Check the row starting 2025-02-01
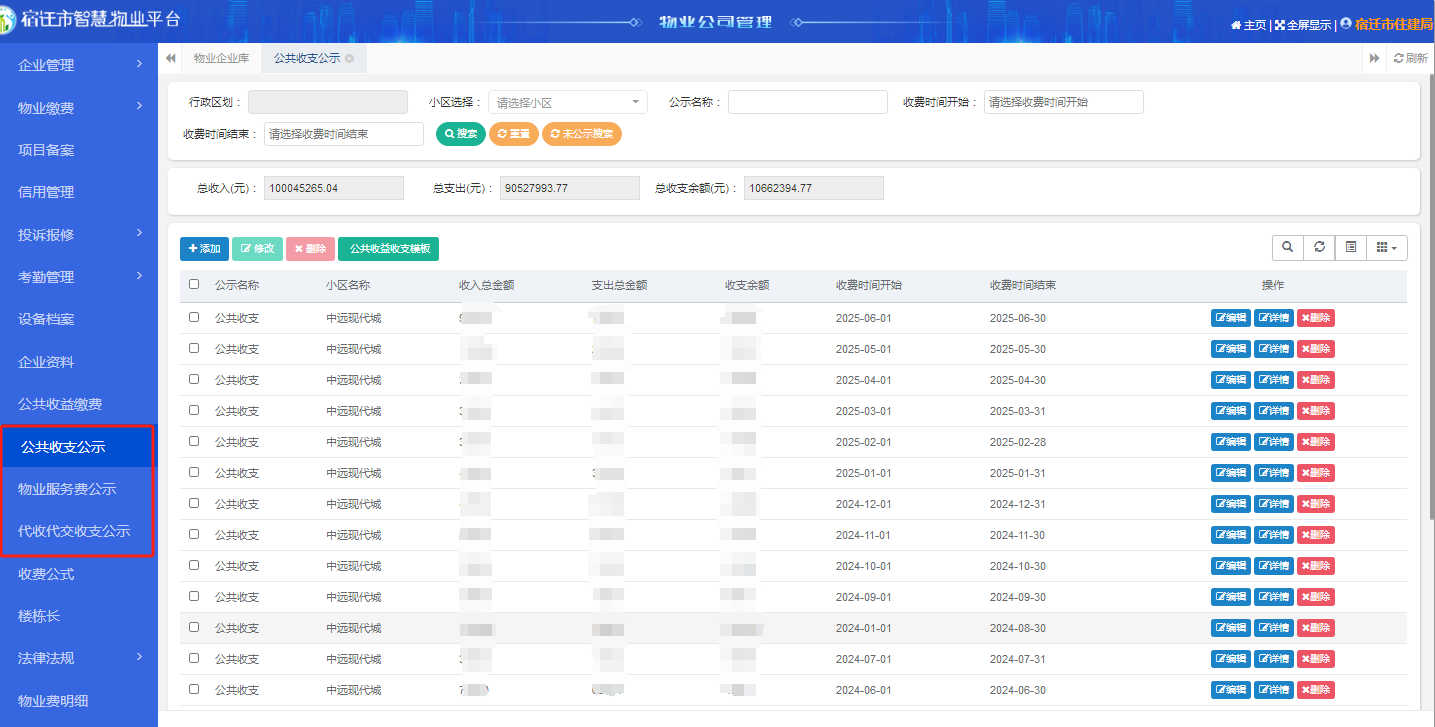Image resolution: width=1435 pixels, height=727 pixels. point(194,441)
